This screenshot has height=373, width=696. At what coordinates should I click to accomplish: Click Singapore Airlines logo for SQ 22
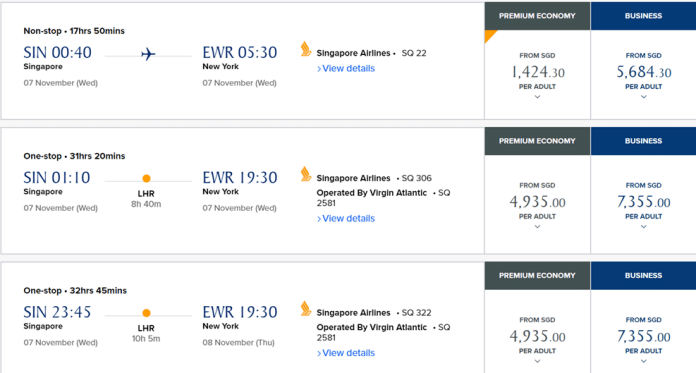[306, 49]
